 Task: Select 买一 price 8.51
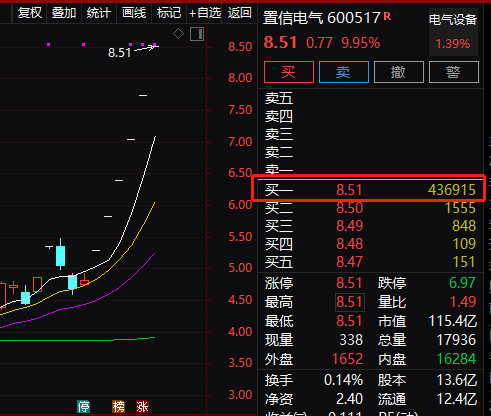pos(349,190)
